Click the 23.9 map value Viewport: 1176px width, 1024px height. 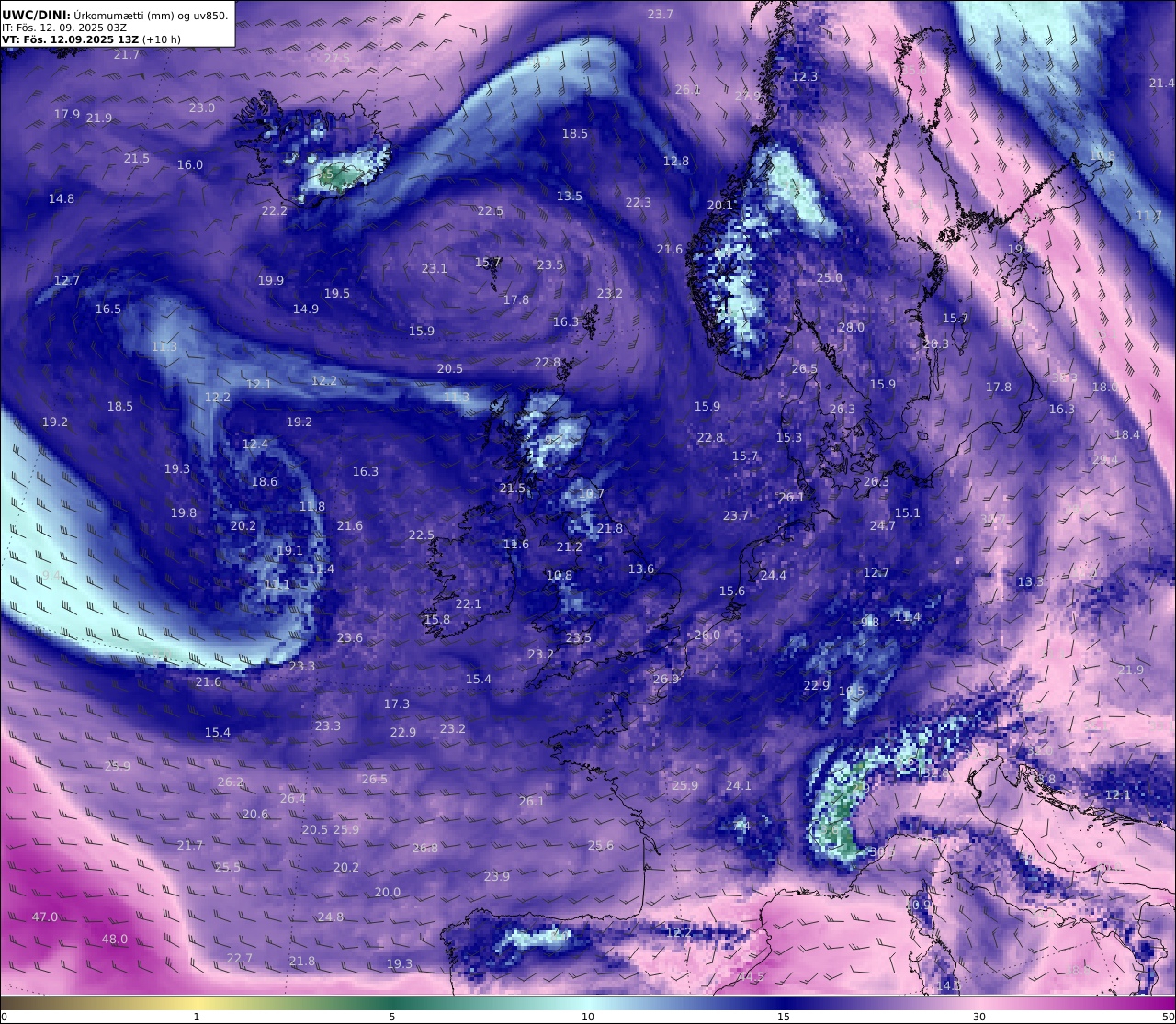[497, 877]
